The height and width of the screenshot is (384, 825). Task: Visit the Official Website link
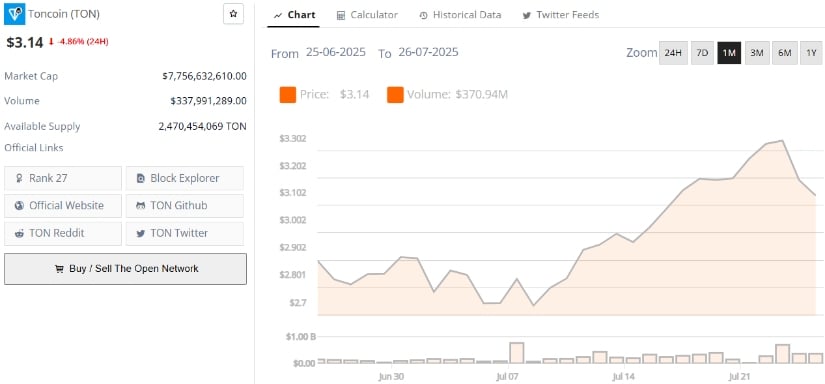pos(63,206)
